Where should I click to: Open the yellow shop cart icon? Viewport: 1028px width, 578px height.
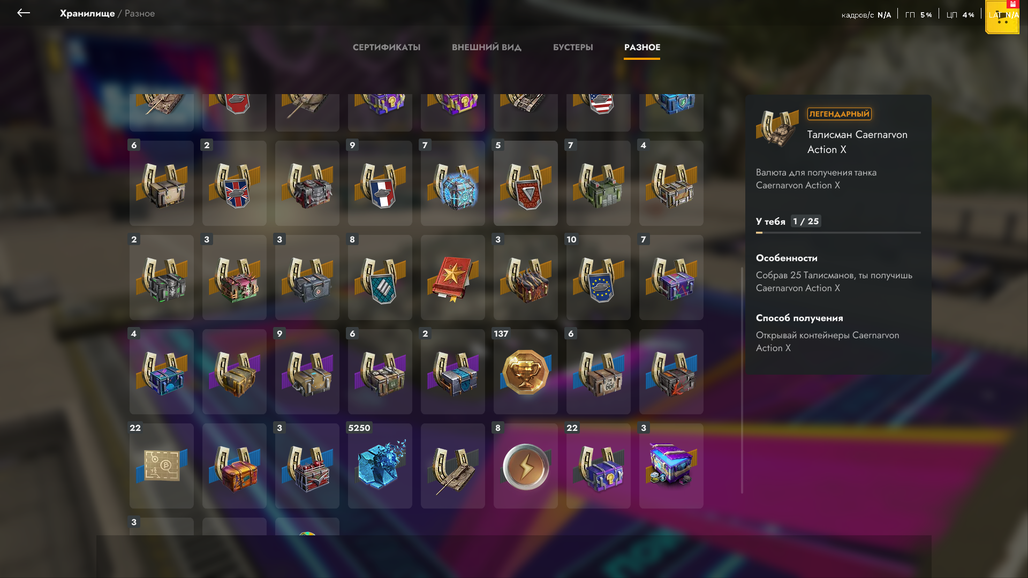click(1002, 16)
